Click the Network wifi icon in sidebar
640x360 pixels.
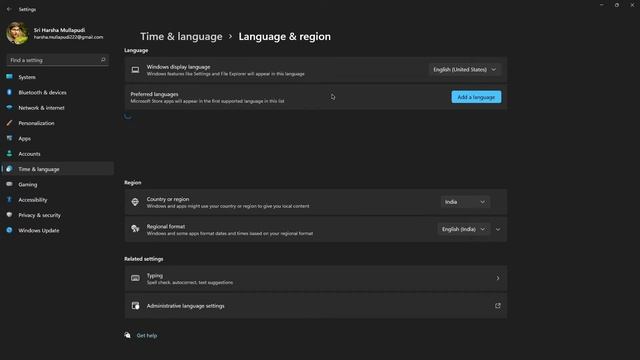9,107
